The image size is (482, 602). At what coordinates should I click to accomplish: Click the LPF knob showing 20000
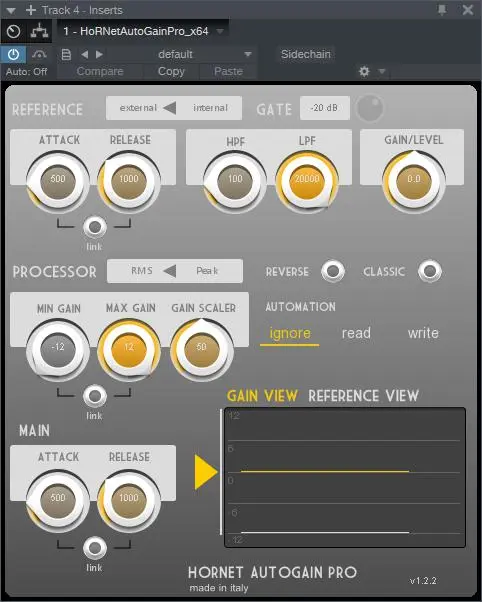tap(307, 181)
